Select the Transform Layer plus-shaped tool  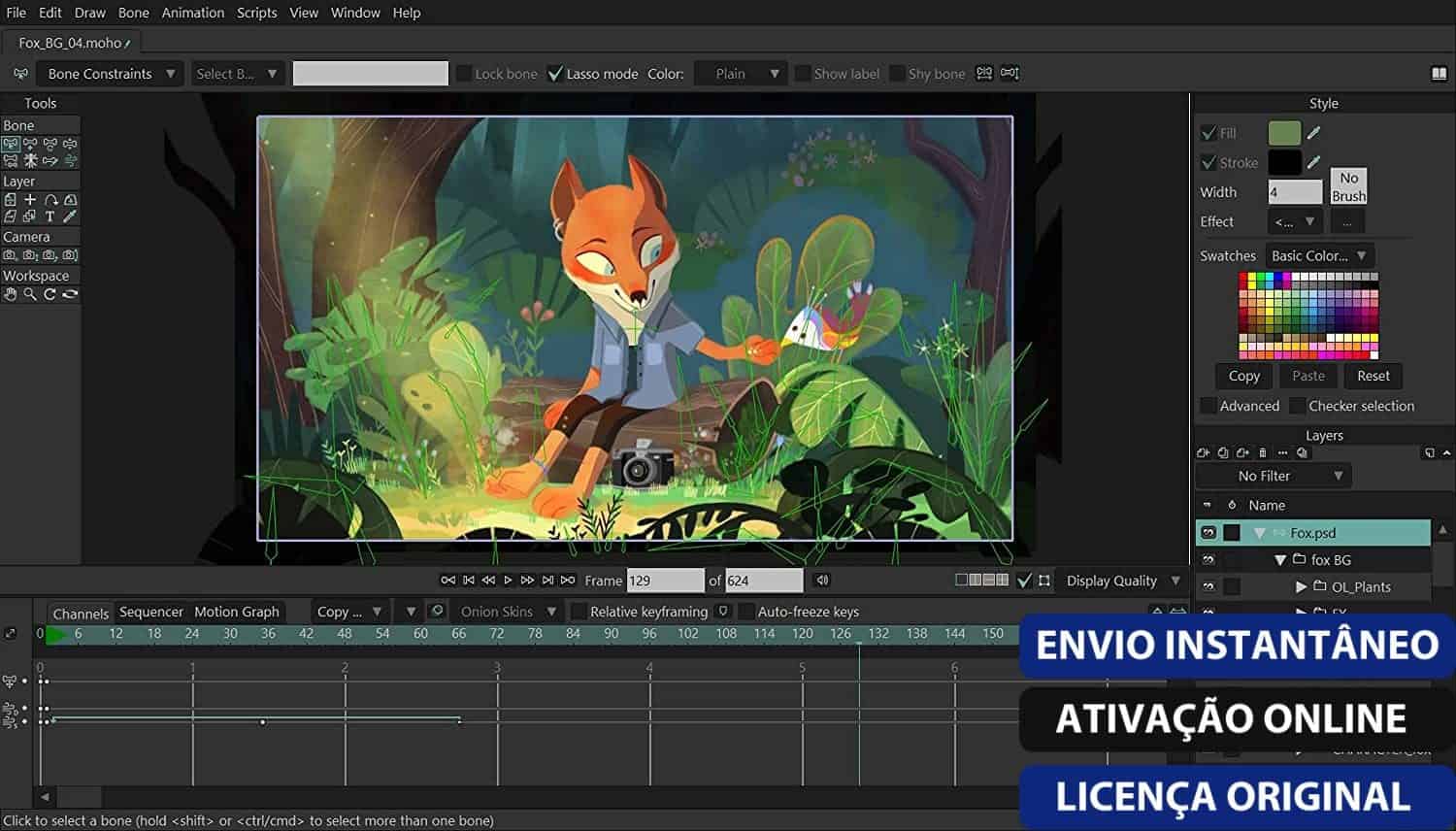pos(30,199)
